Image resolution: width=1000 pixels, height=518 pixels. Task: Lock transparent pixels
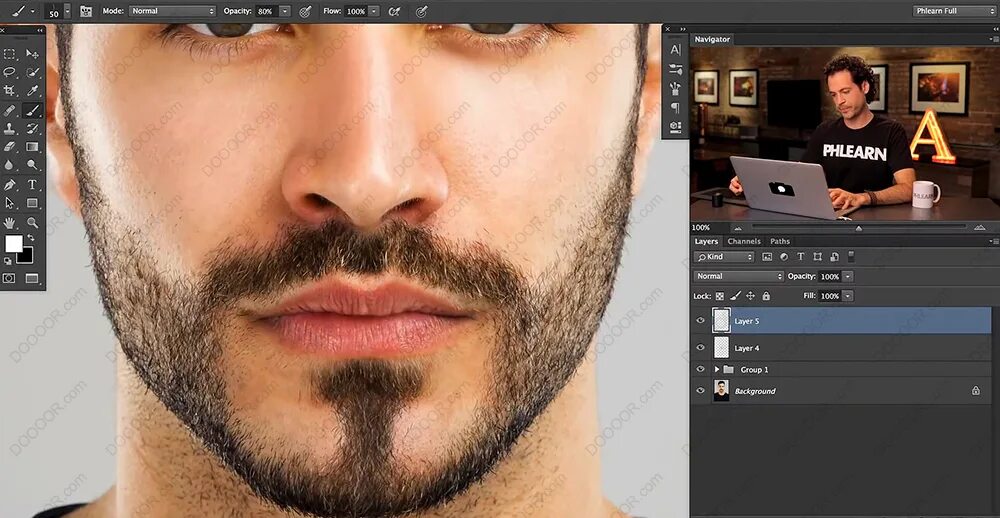pyautogui.click(x=719, y=296)
